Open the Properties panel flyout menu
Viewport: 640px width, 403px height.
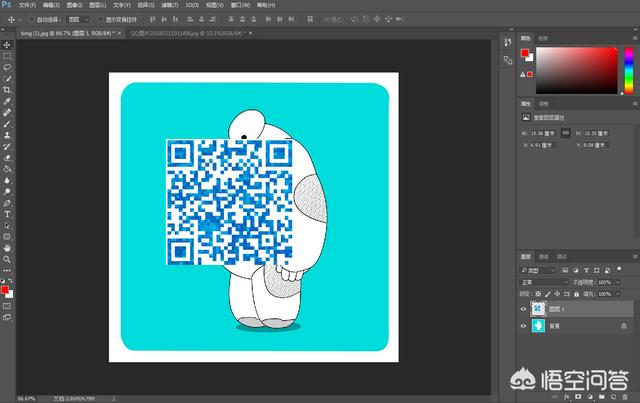(x=635, y=104)
